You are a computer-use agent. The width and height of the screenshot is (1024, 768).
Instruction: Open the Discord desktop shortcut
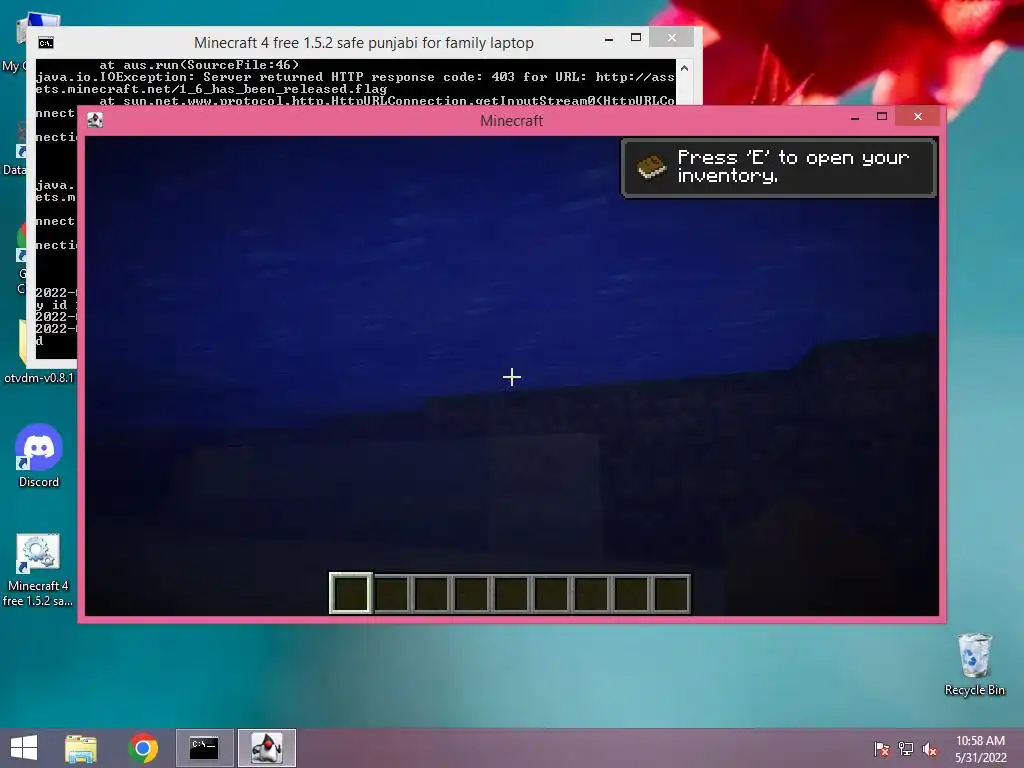[39, 456]
